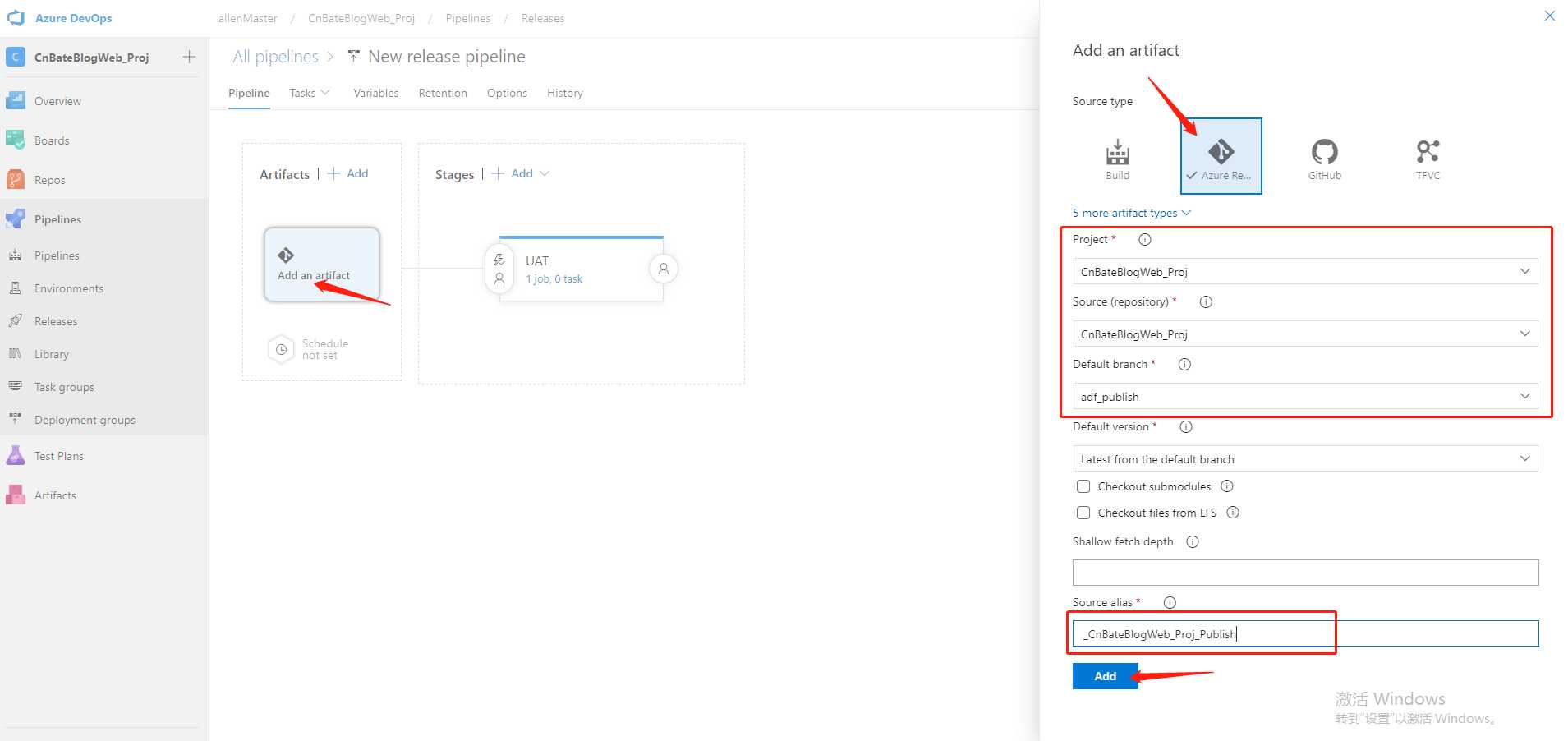Click the Default branch info icon
This screenshot has width=1568, height=741.
click(1184, 364)
